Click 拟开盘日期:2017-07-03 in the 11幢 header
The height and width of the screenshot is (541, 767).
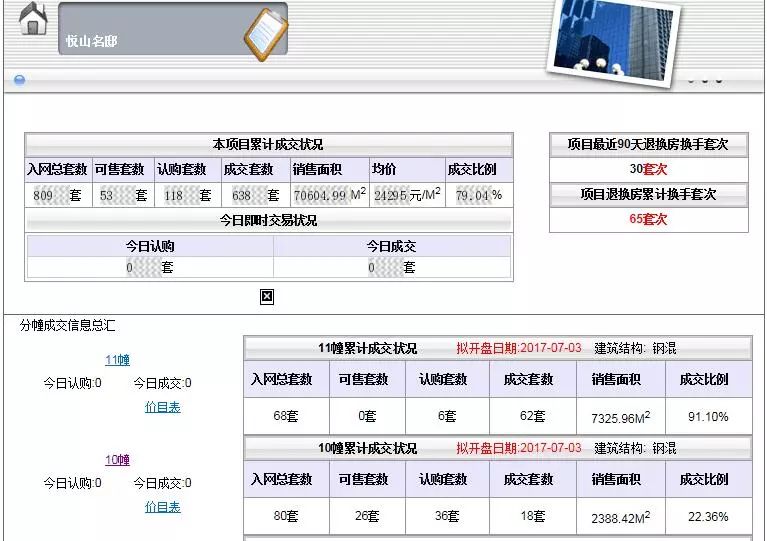coord(519,348)
